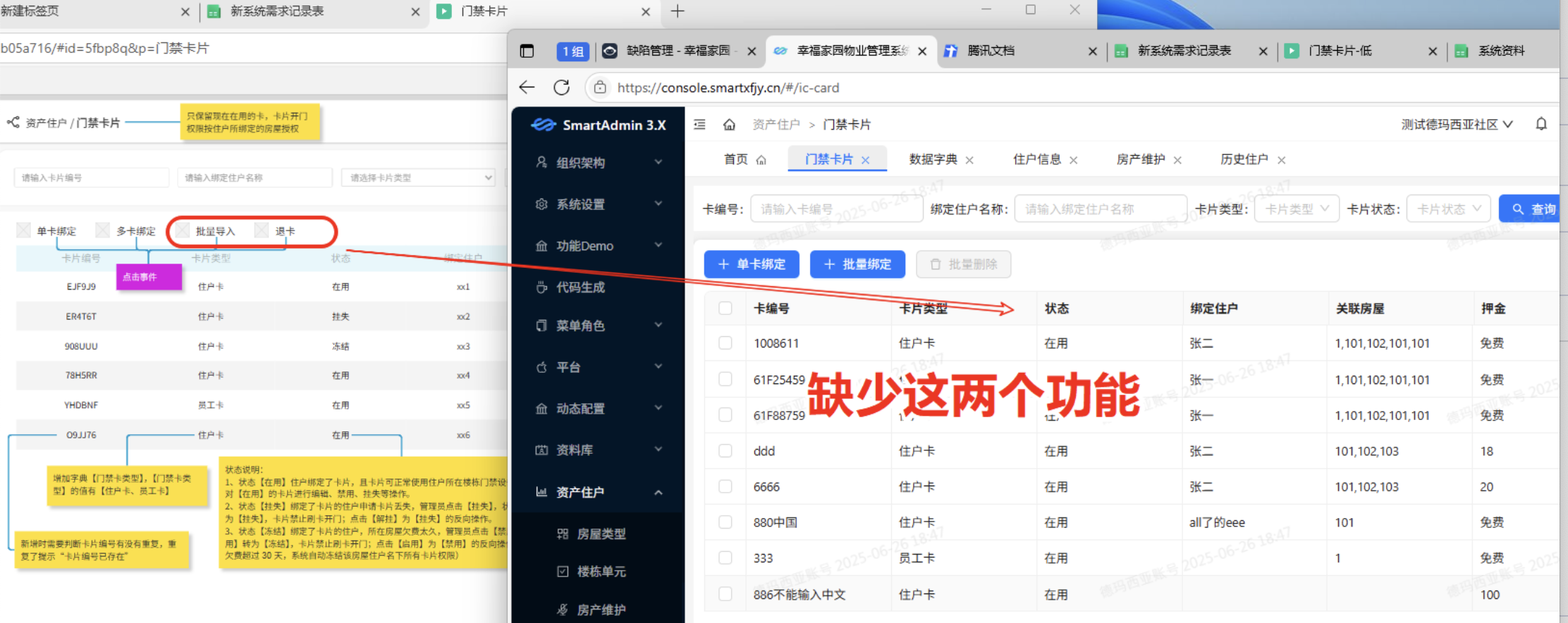The width and height of the screenshot is (1568, 623).
Task: Click the browser back arrow
Action: pos(527,87)
